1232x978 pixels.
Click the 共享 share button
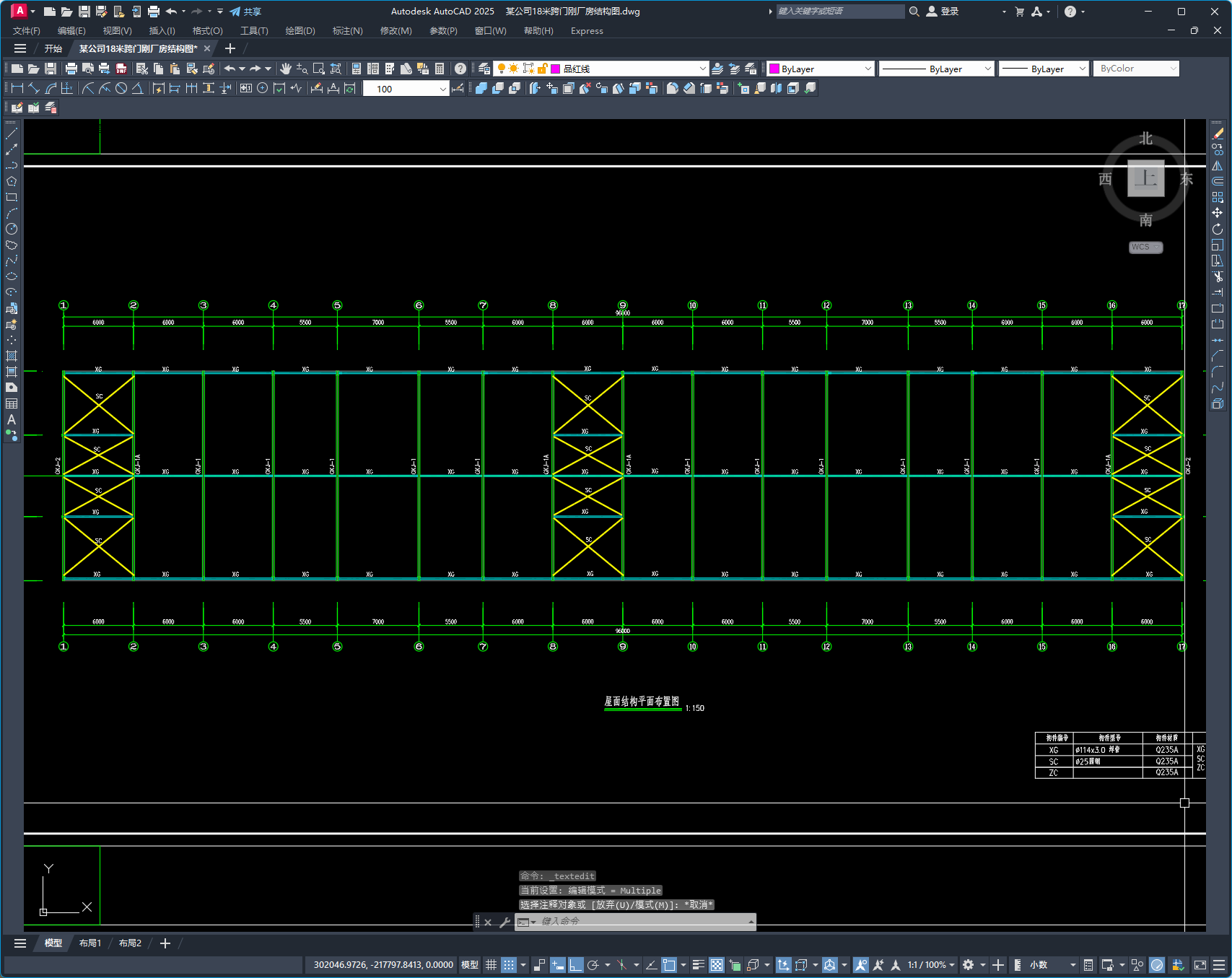click(x=245, y=12)
